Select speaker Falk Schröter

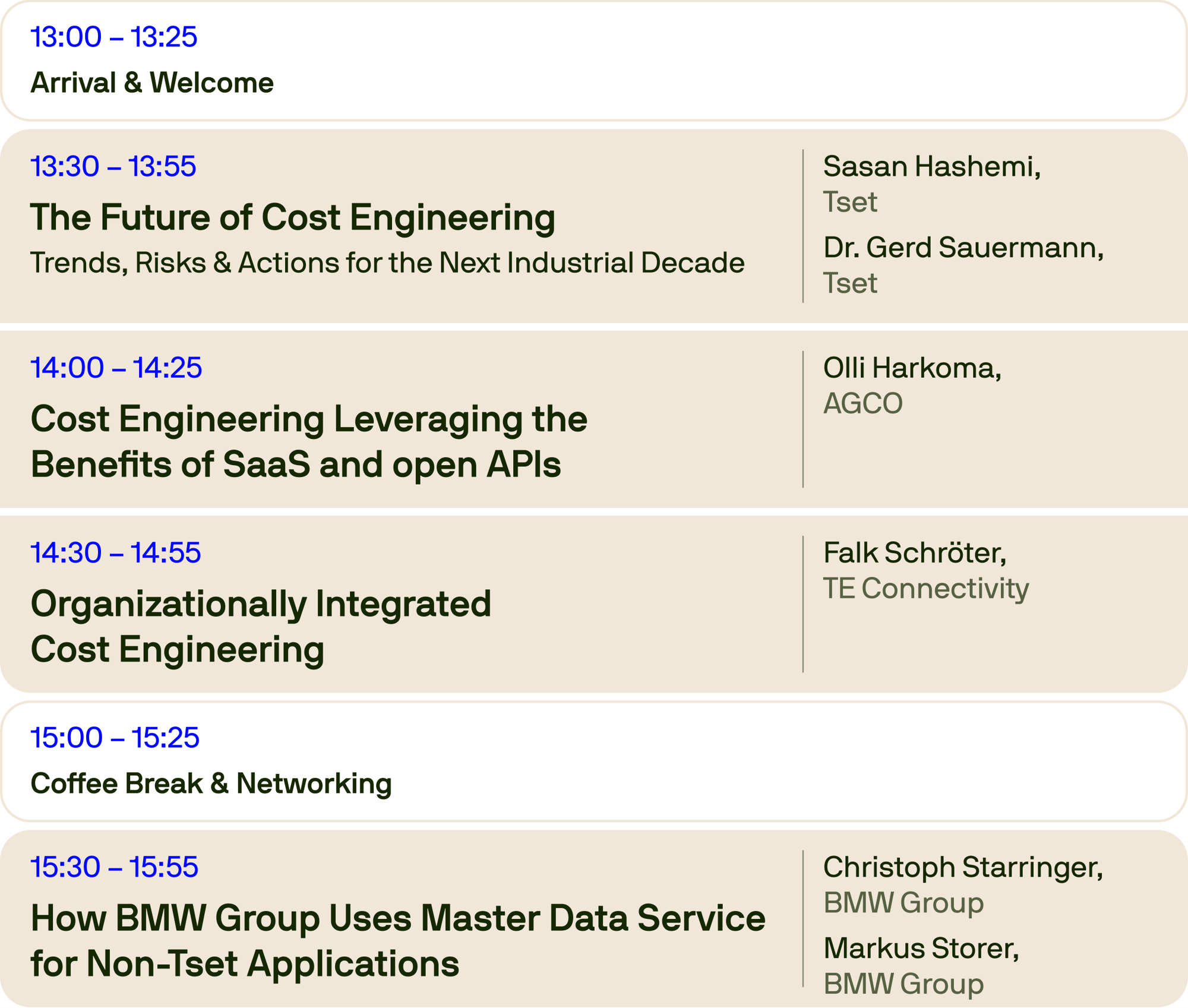click(x=914, y=552)
